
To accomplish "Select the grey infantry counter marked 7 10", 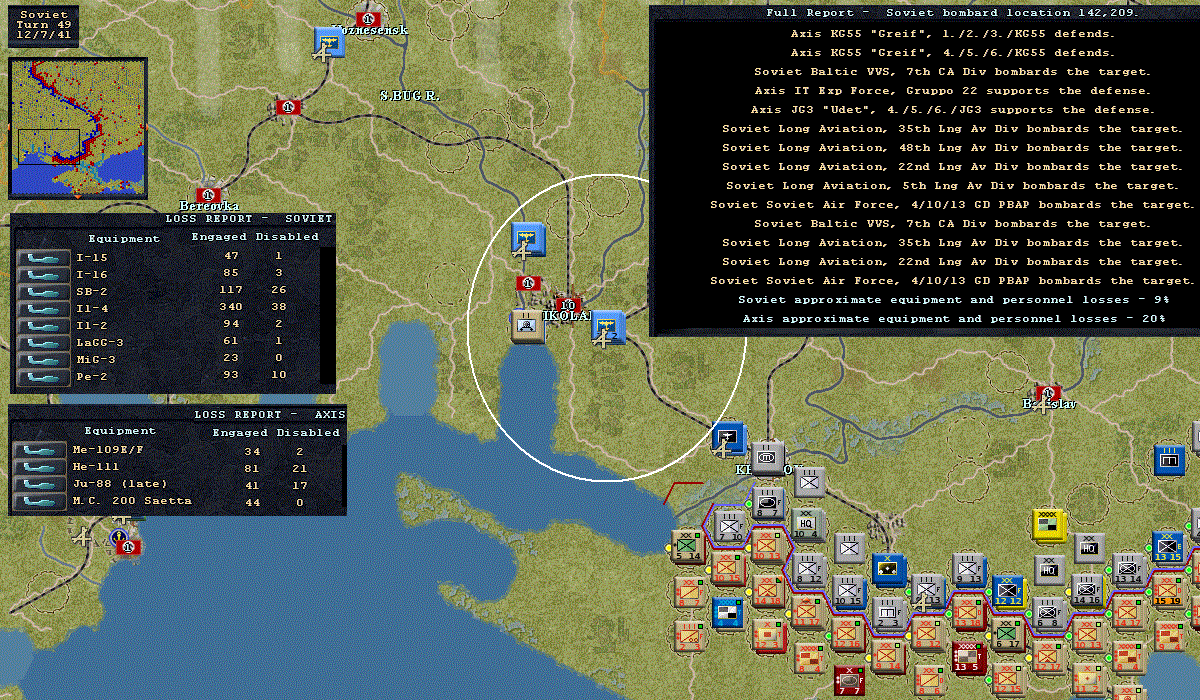I will [x=731, y=527].
